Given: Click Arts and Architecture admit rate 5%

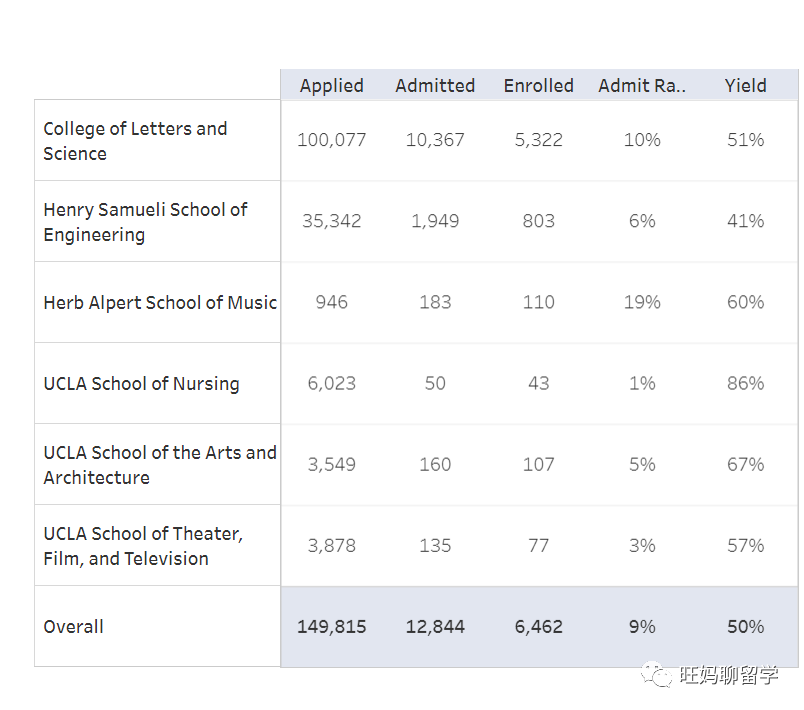Looking at the screenshot, I should pyautogui.click(x=642, y=464).
